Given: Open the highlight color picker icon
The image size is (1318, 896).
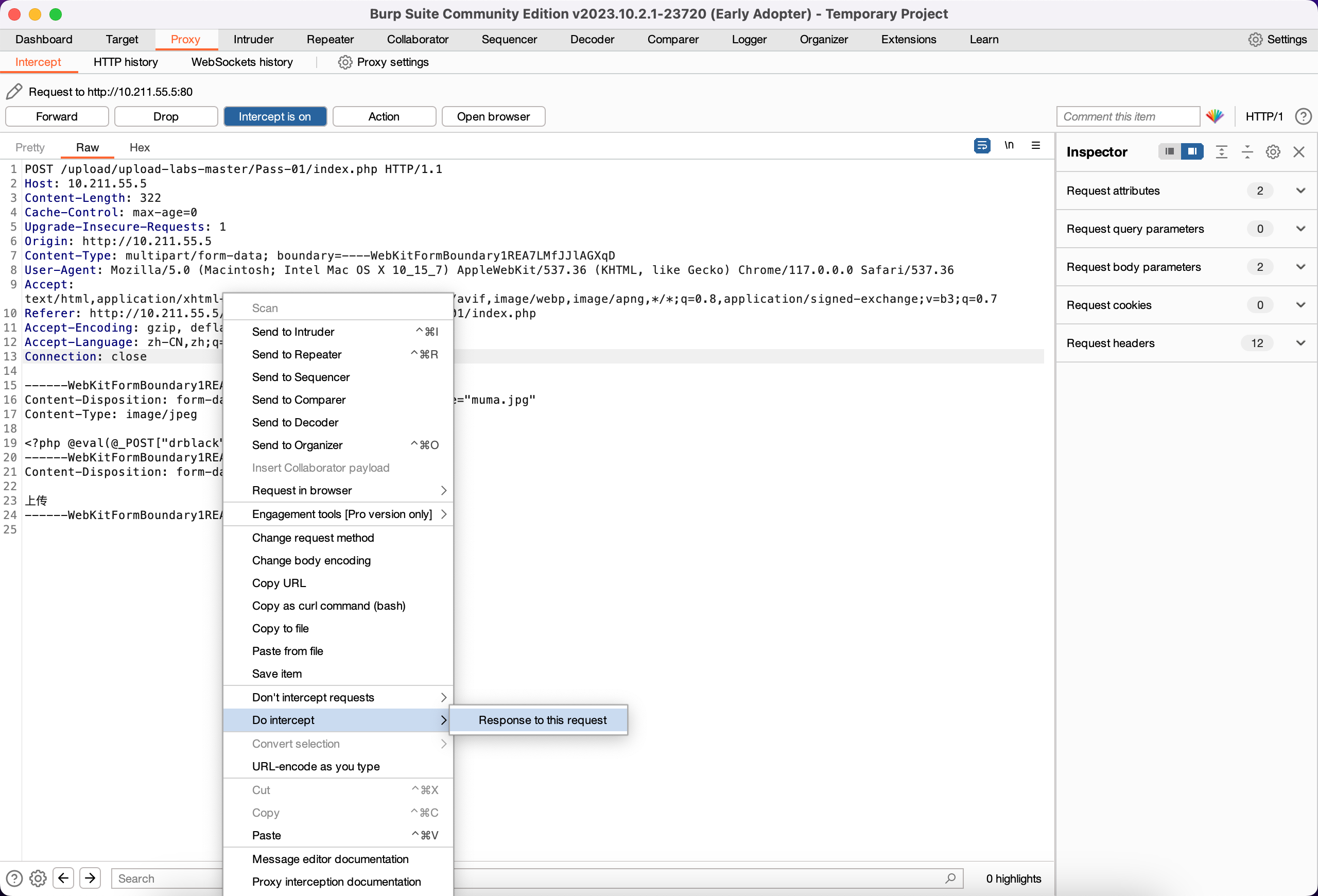Looking at the screenshot, I should point(1214,116).
